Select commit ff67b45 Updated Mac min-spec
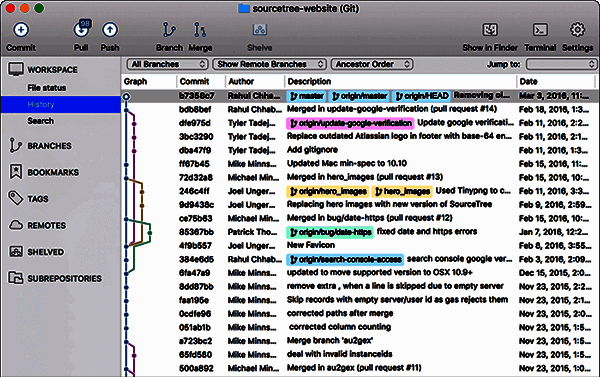600x377 pixels. point(360,164)
